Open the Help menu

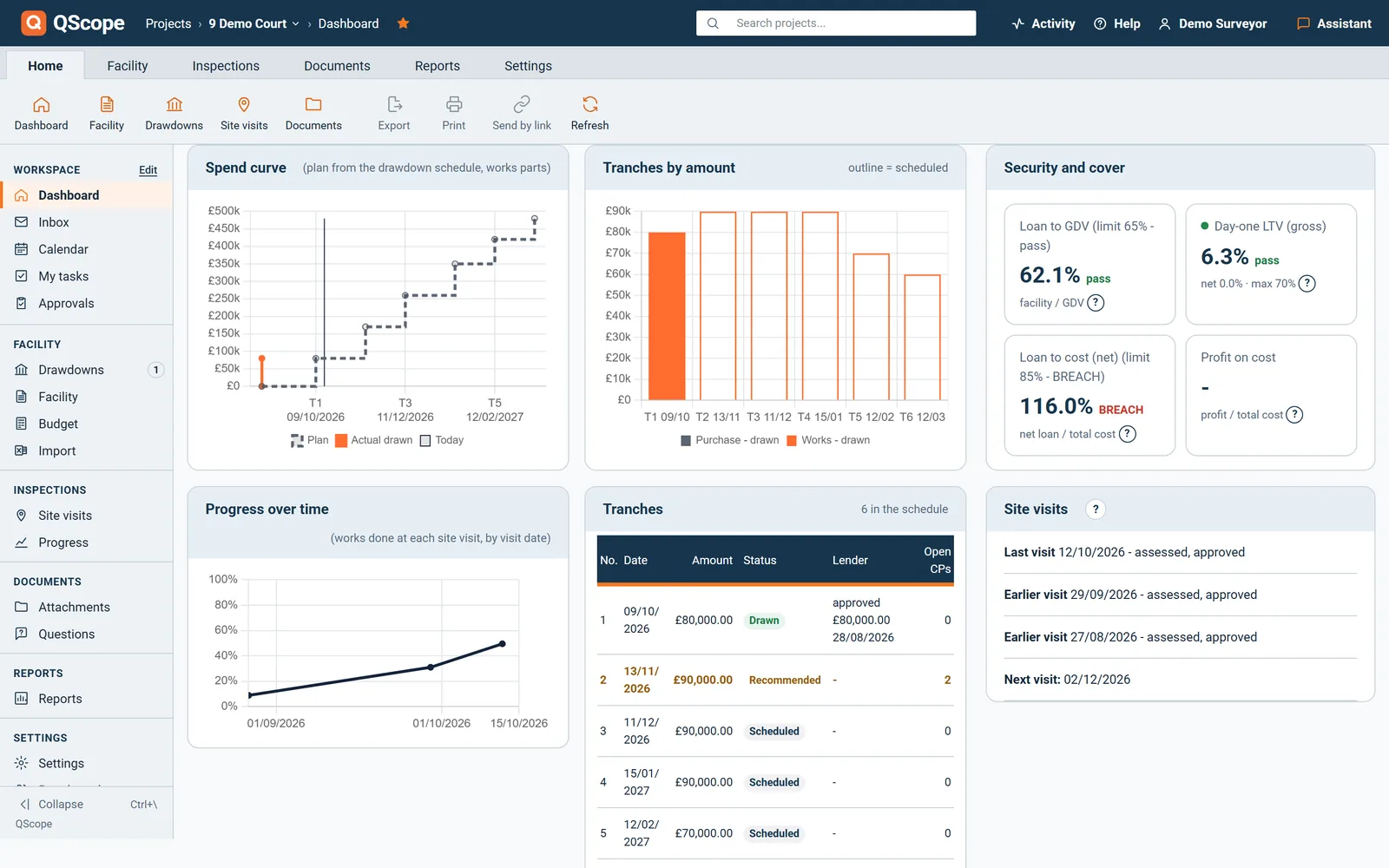tap(1117, 23)
